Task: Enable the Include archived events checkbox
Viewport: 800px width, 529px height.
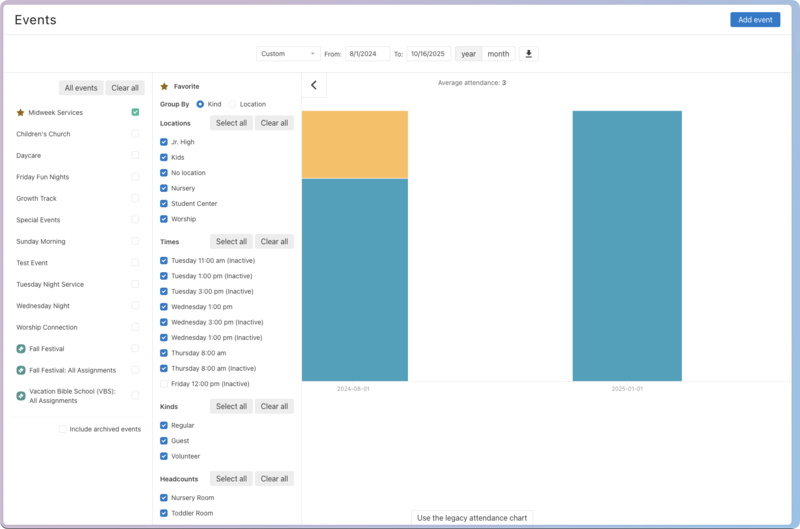Action: click(63, 429)
